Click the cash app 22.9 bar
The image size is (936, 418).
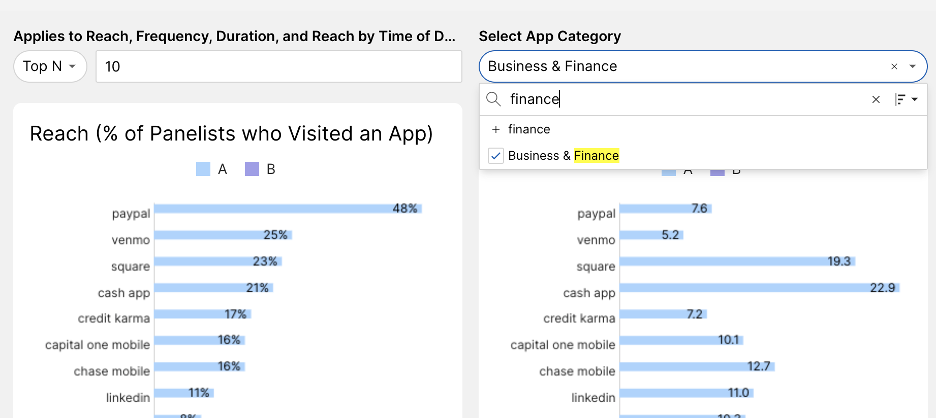pos(758,288)
